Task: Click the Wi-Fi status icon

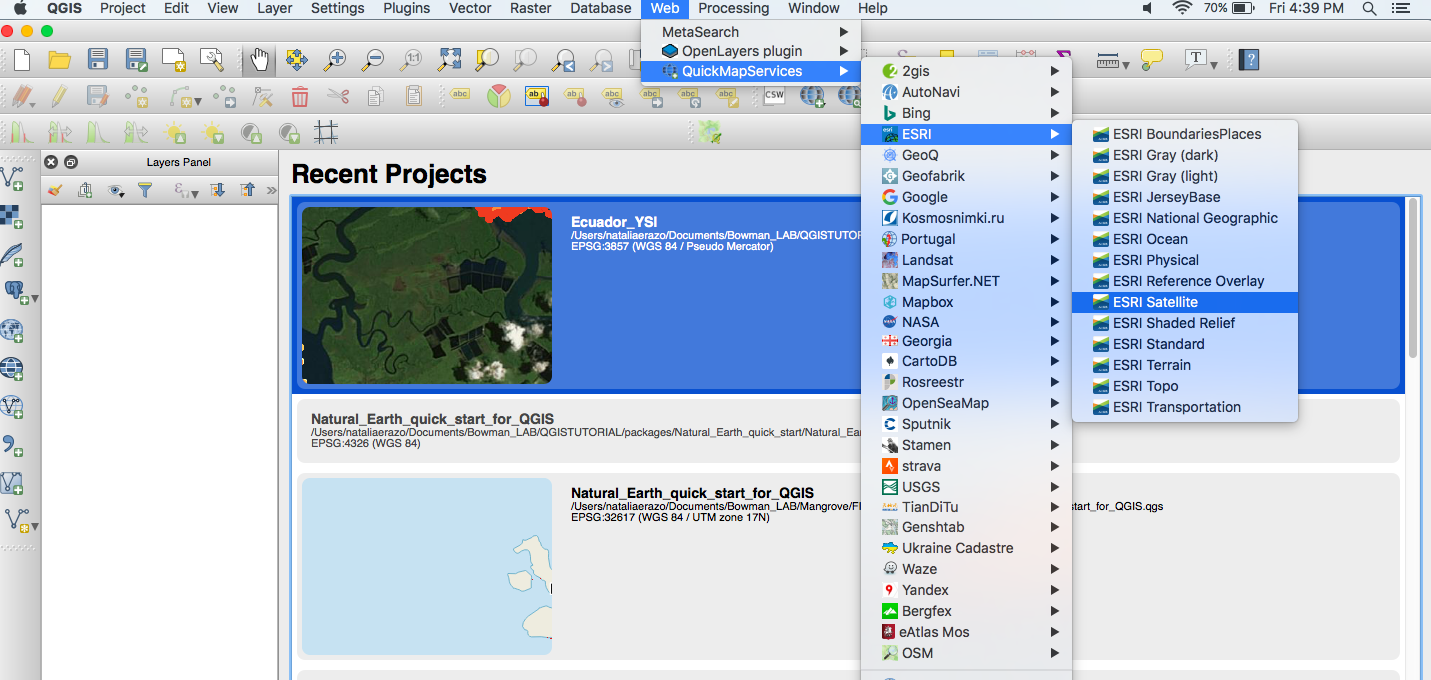Action: point(1182,8)
